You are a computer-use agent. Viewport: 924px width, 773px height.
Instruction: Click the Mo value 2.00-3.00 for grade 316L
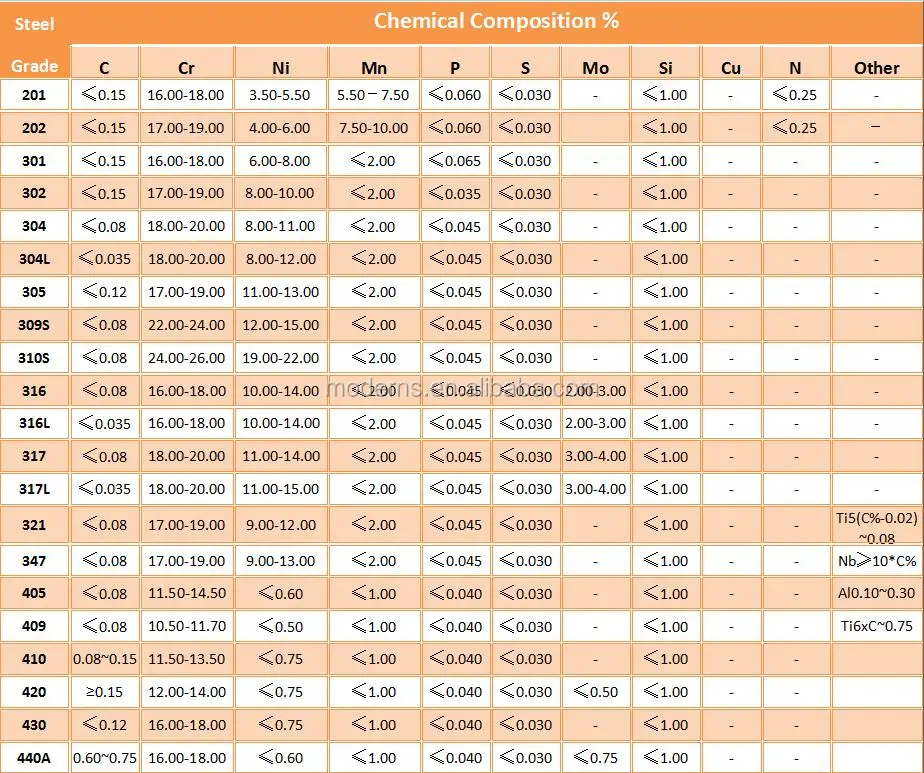[x=595, y=423]
